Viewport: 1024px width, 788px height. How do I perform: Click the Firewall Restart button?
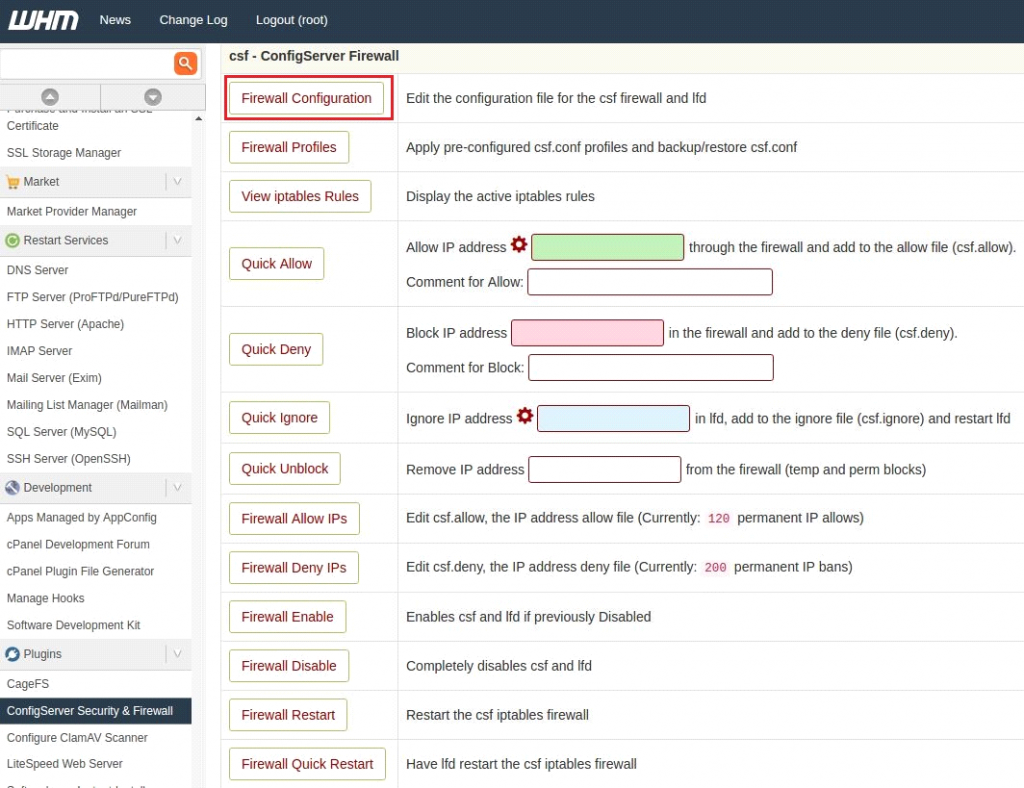click(288, 715)
